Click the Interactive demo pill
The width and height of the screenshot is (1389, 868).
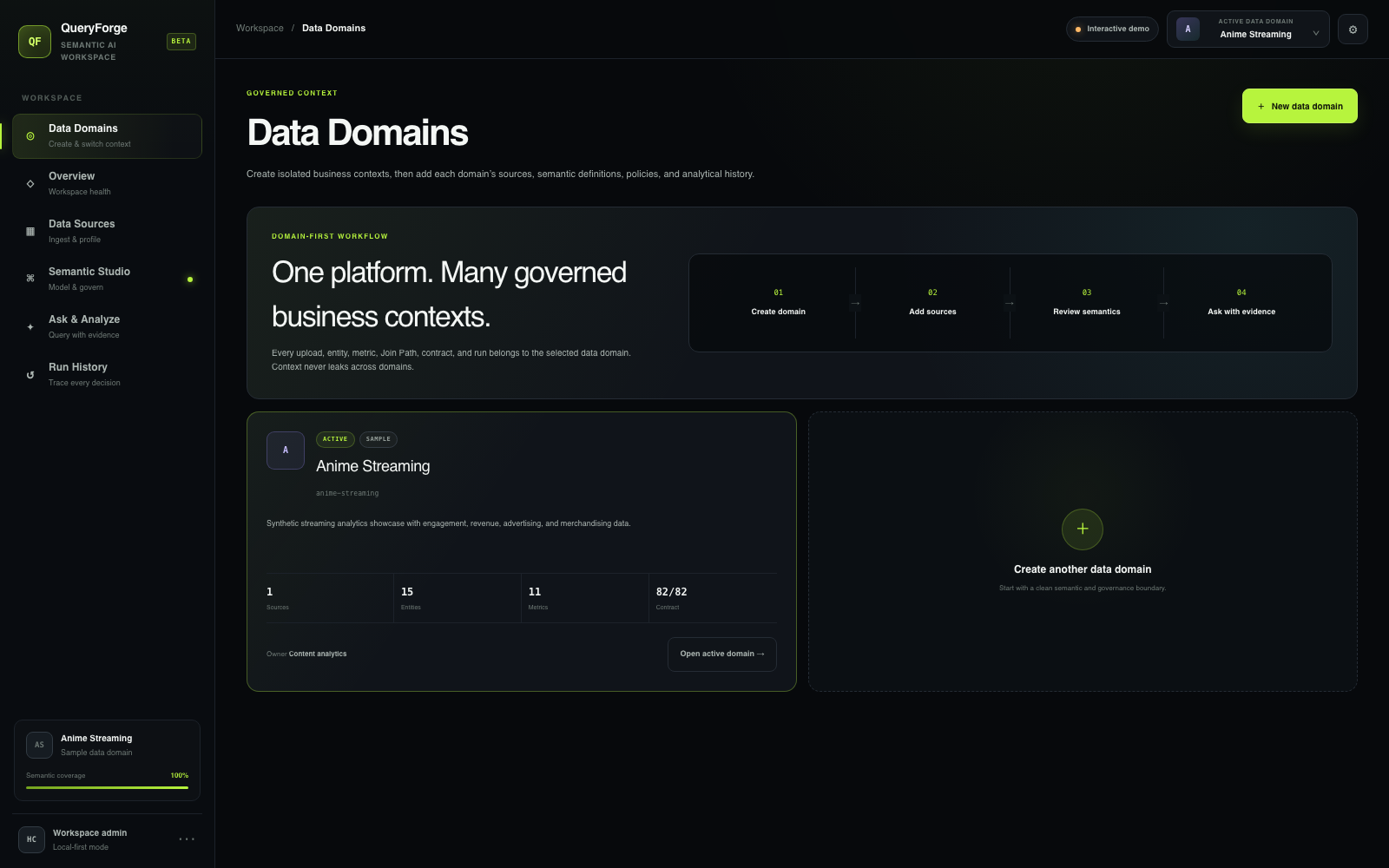1112,29
